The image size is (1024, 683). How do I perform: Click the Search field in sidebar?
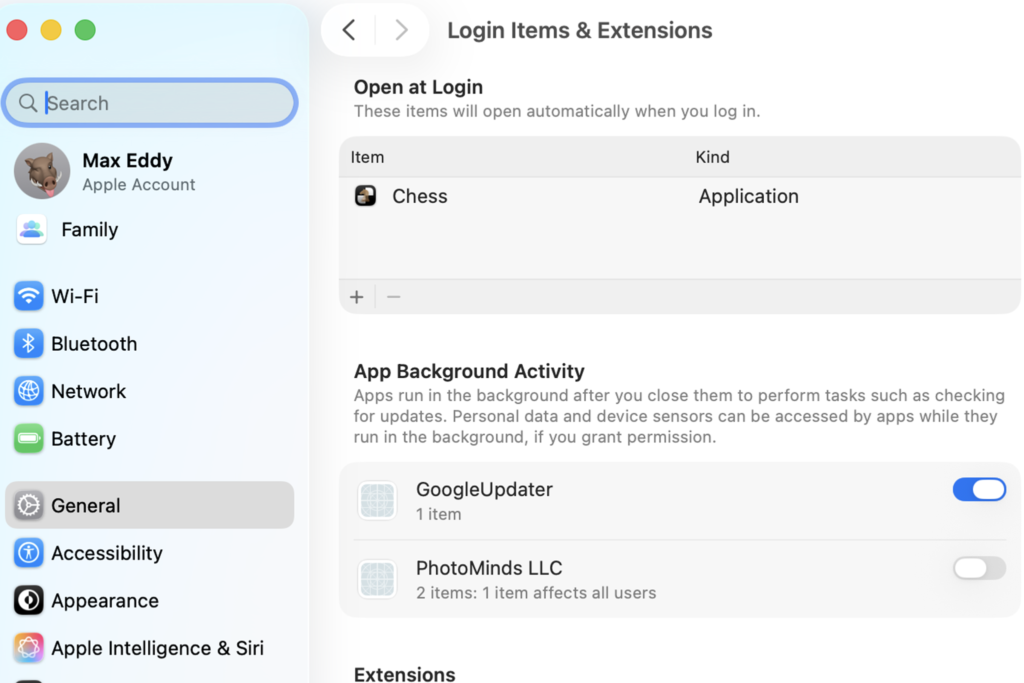[150, 103]
